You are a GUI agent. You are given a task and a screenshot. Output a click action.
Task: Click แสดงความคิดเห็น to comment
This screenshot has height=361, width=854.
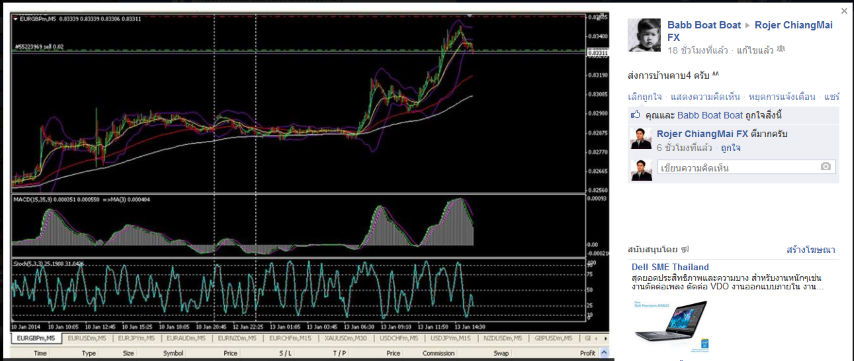(705, 97)
